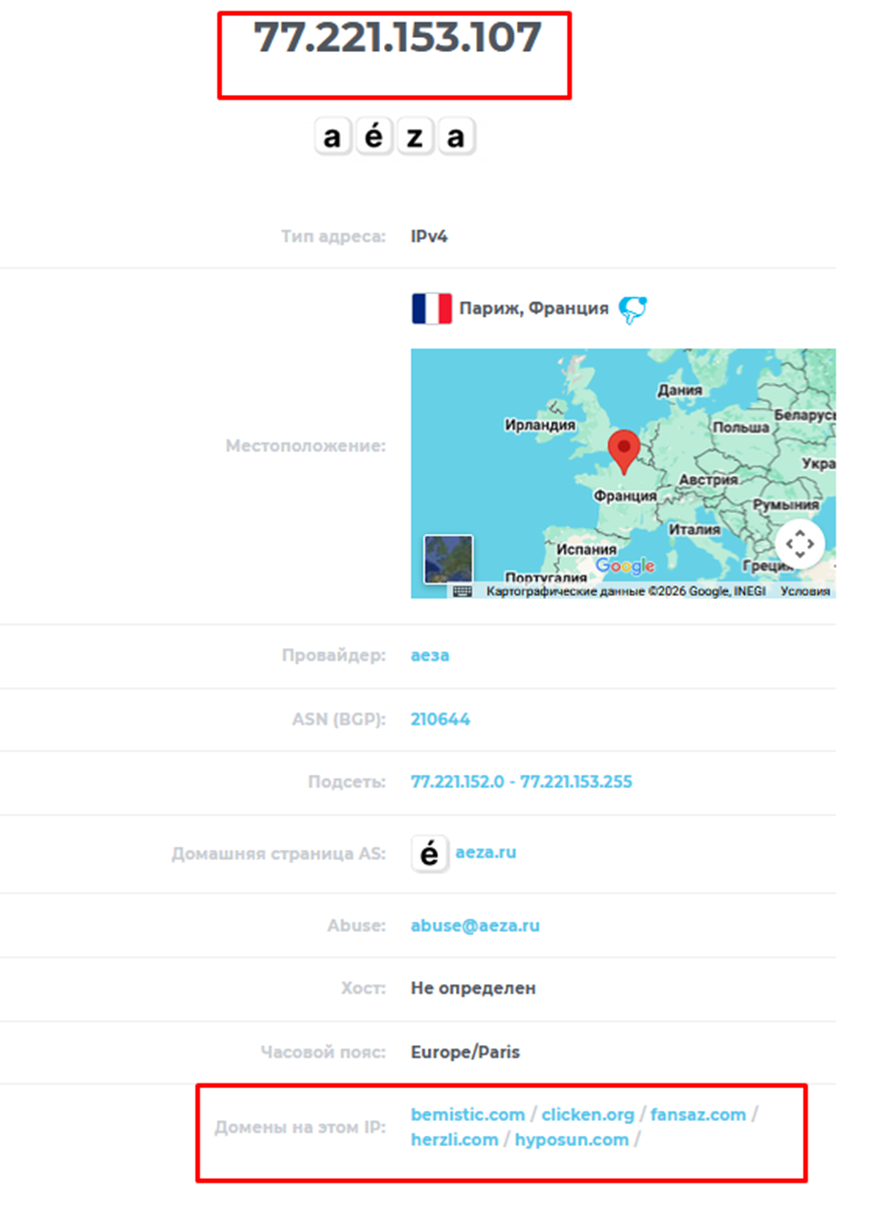Click the z tile in the aeza logo
This screenshot has width=872, height=1205.
tap(414, 137)
